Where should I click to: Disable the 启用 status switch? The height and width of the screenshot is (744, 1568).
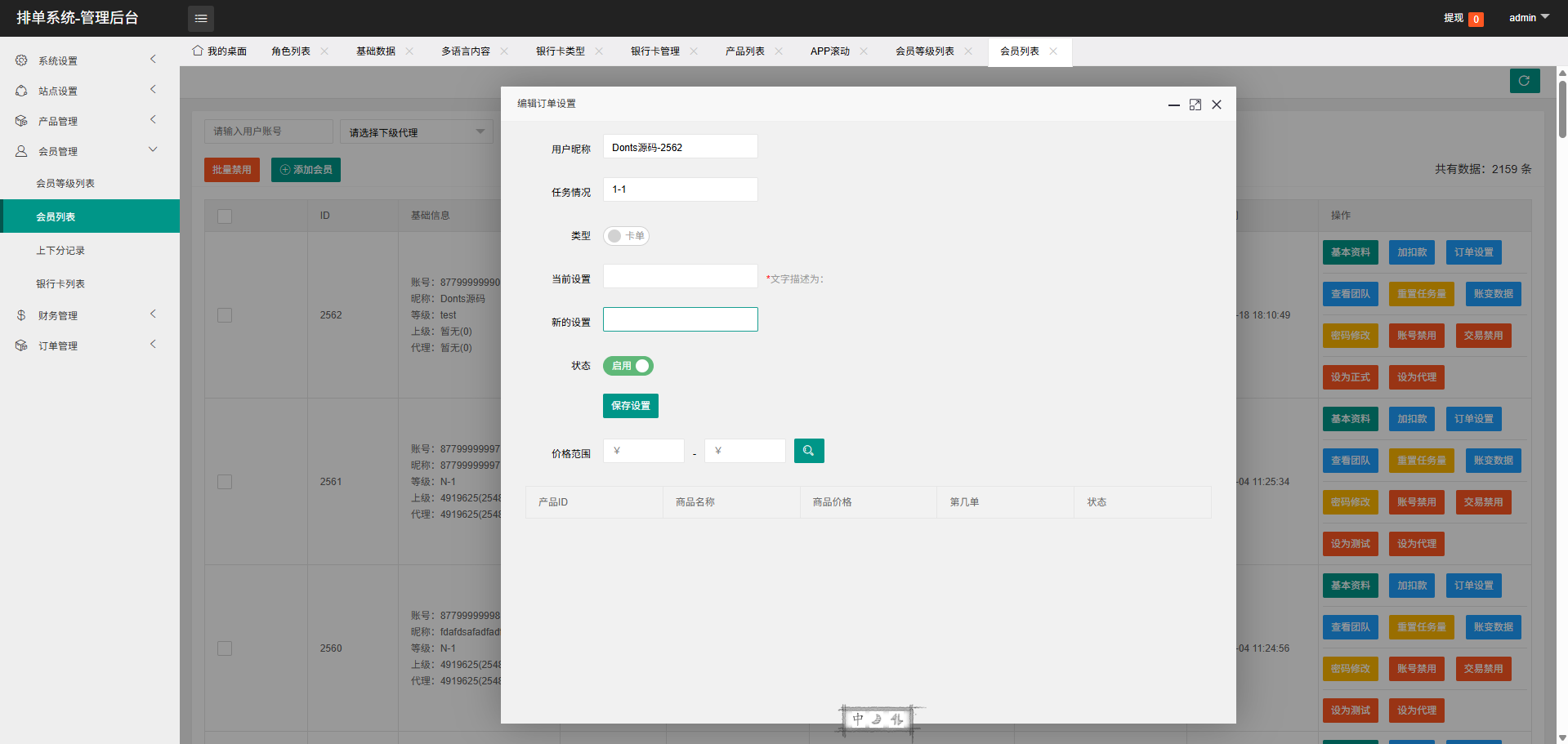point(628,366)
